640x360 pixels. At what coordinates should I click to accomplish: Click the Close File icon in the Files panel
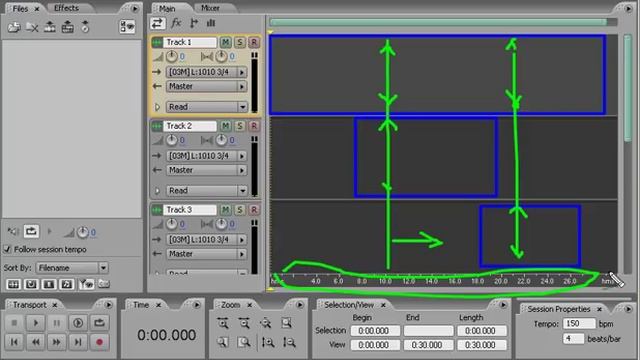(32, 27)
